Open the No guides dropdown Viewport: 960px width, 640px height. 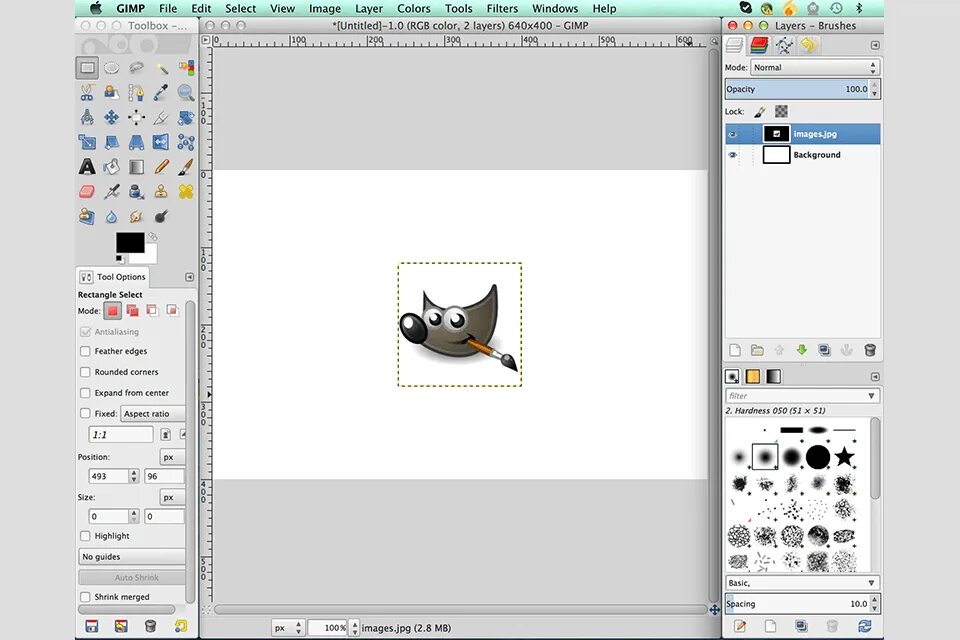pyautogui.click(x=132, y=557)
